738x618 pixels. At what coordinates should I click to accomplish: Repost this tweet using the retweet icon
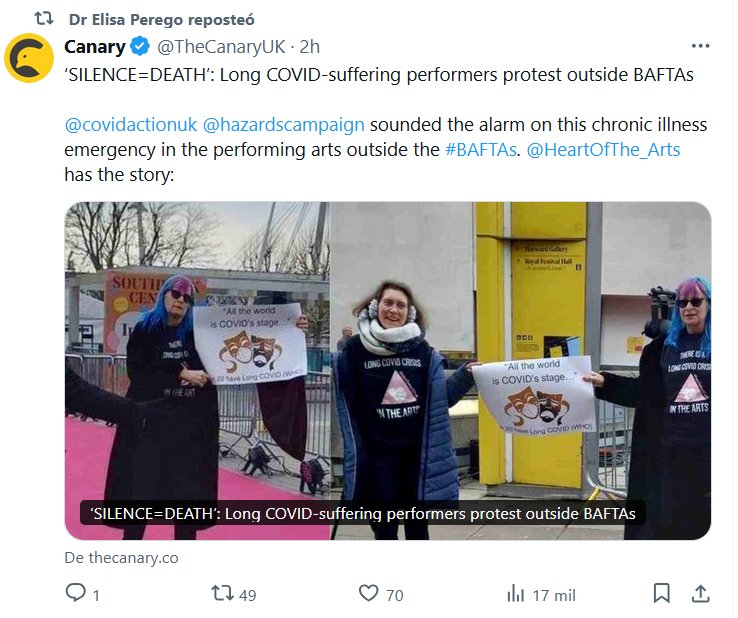[222, 593]
